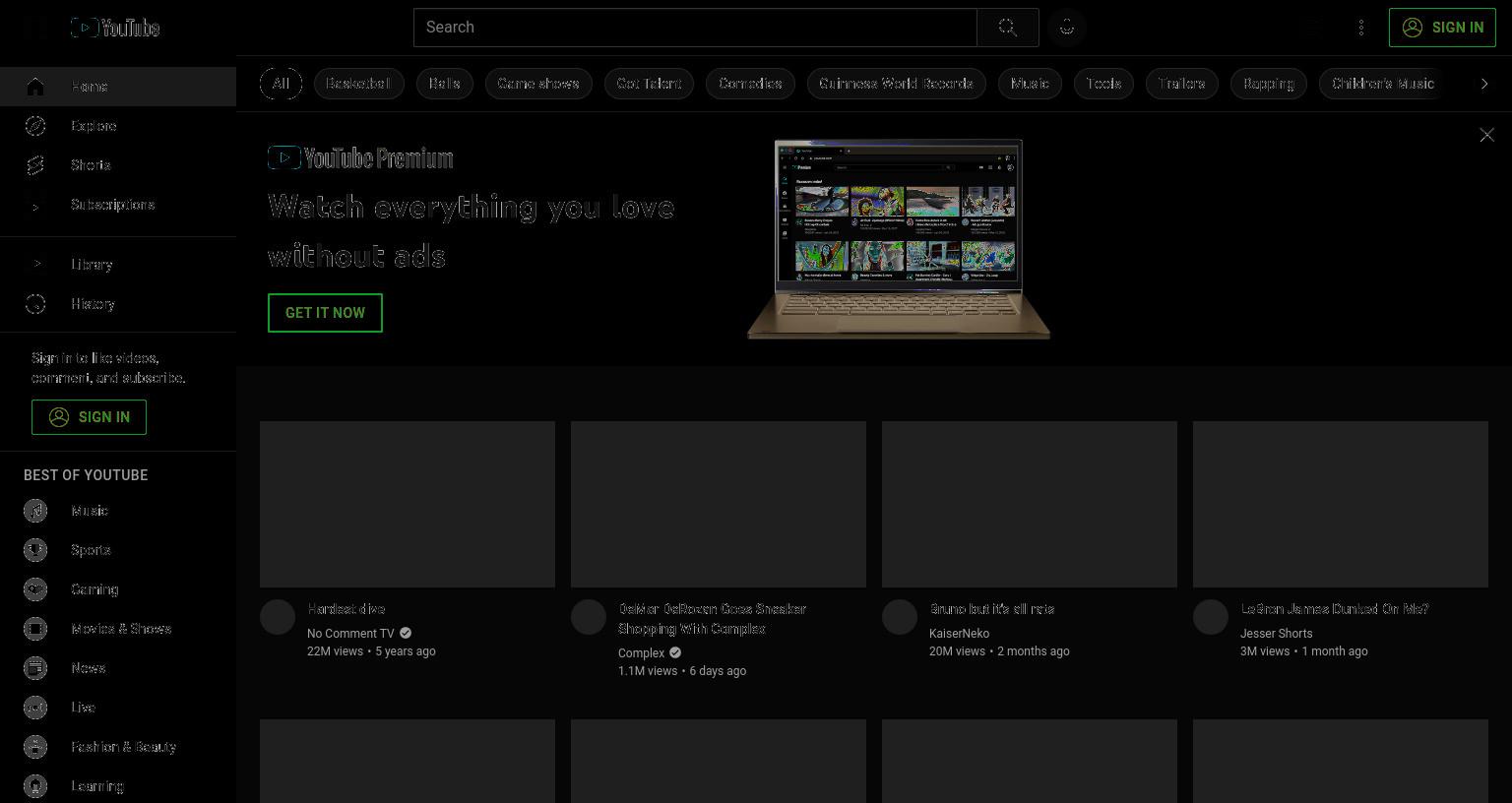1512x803 pixels.
Task: Open Sports under Best of YouTube
Action: [x=118, y=550]
